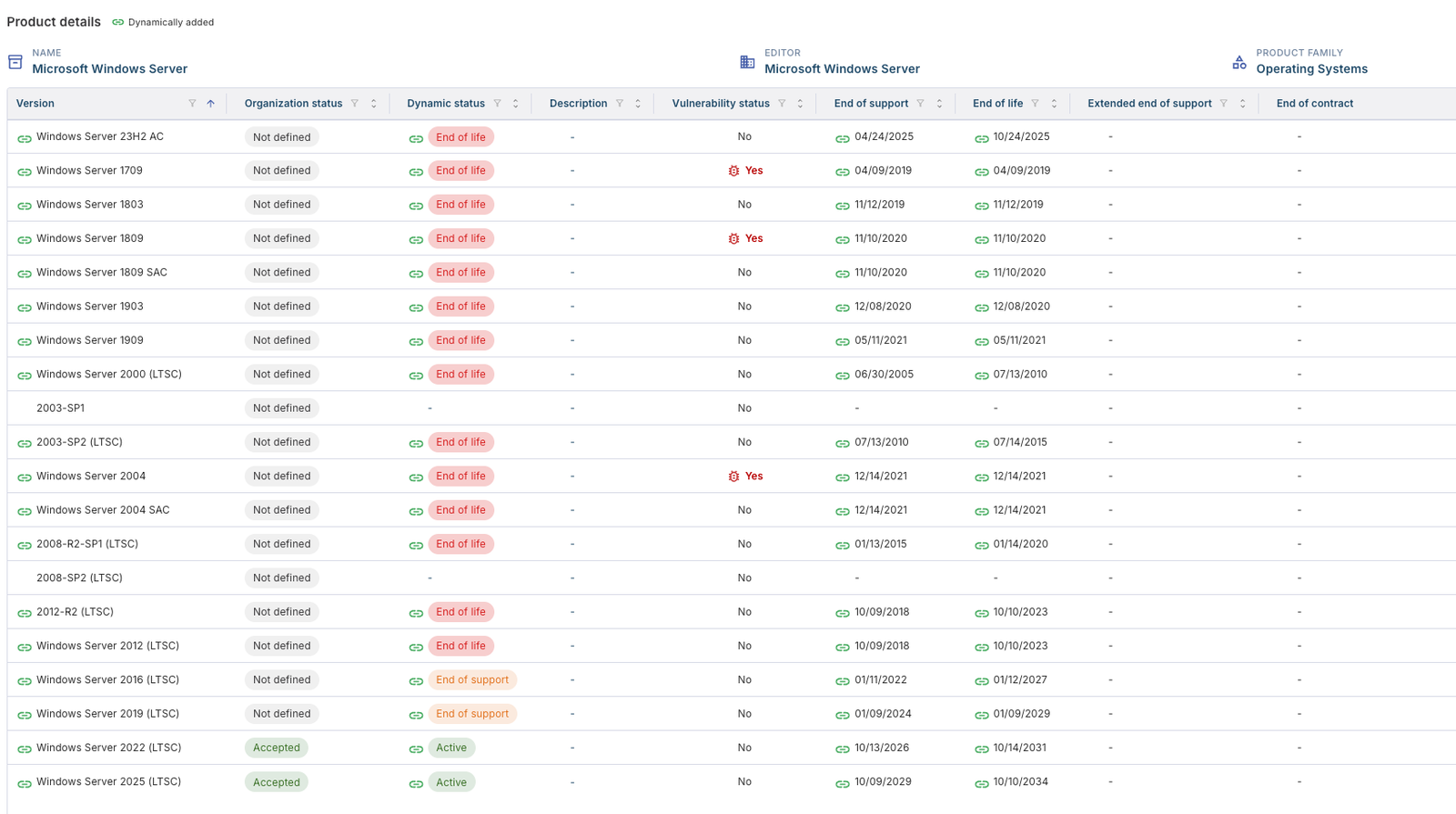Sort by the Description column sort arrows
This screenshot has height=814, width=1456.
(638, 104)
